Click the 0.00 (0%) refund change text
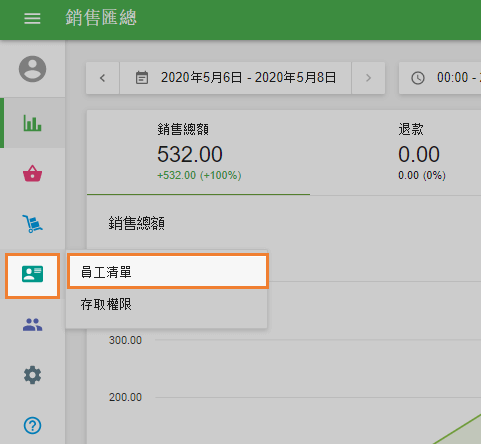 pyautogui.click(x=422, y=175)
